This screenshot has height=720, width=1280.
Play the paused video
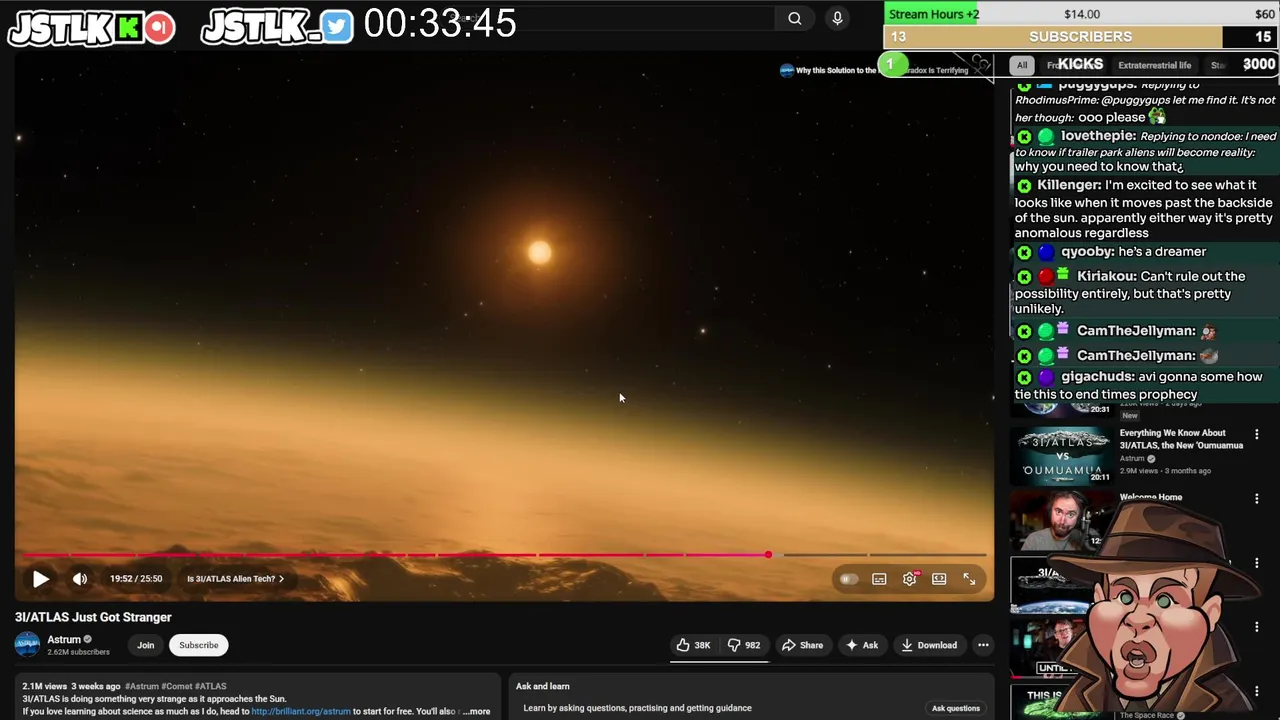tap(41, 579)
